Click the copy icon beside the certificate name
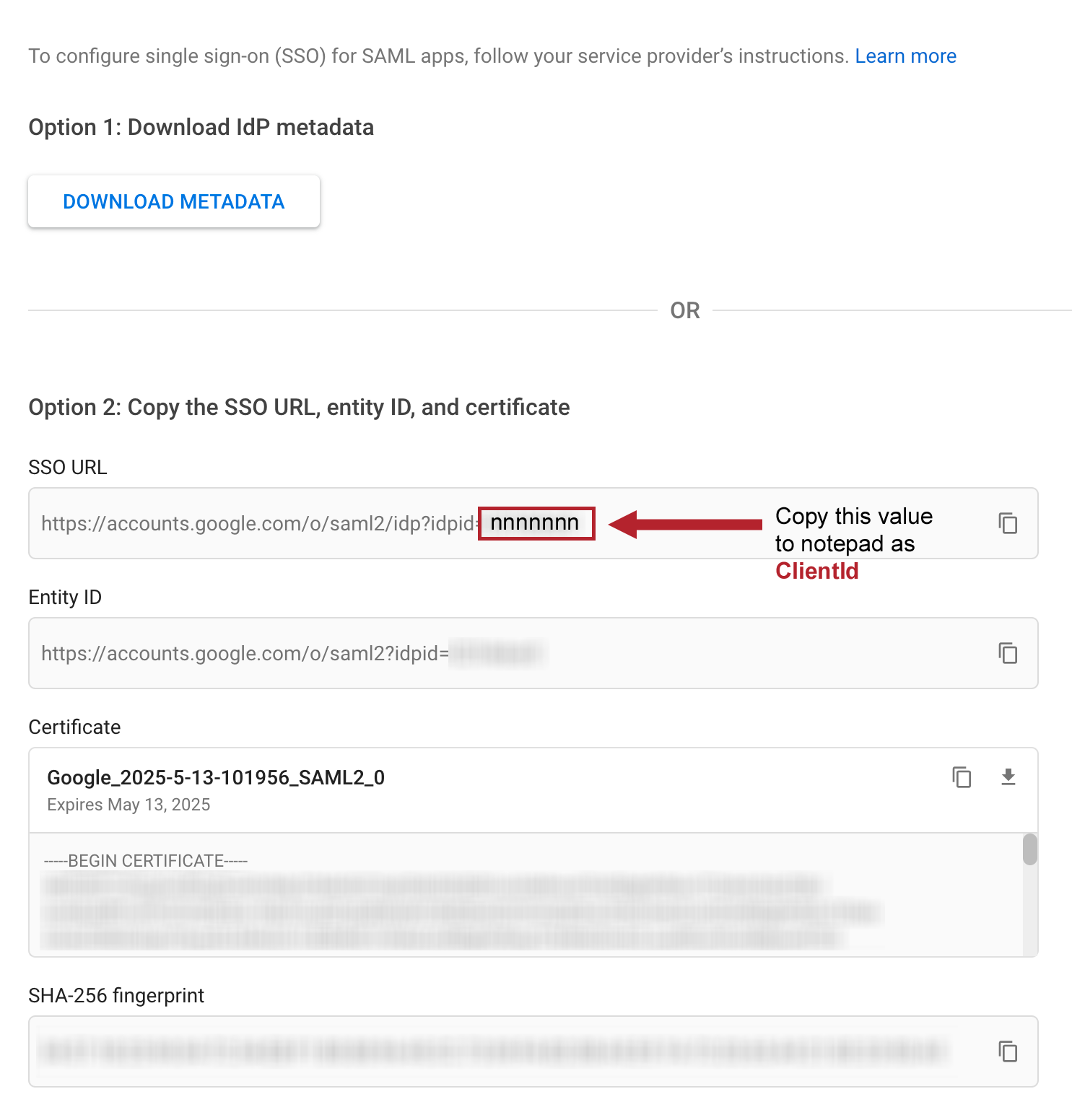This screenshot has height=1120, width=1072. (x=962, y=778)
